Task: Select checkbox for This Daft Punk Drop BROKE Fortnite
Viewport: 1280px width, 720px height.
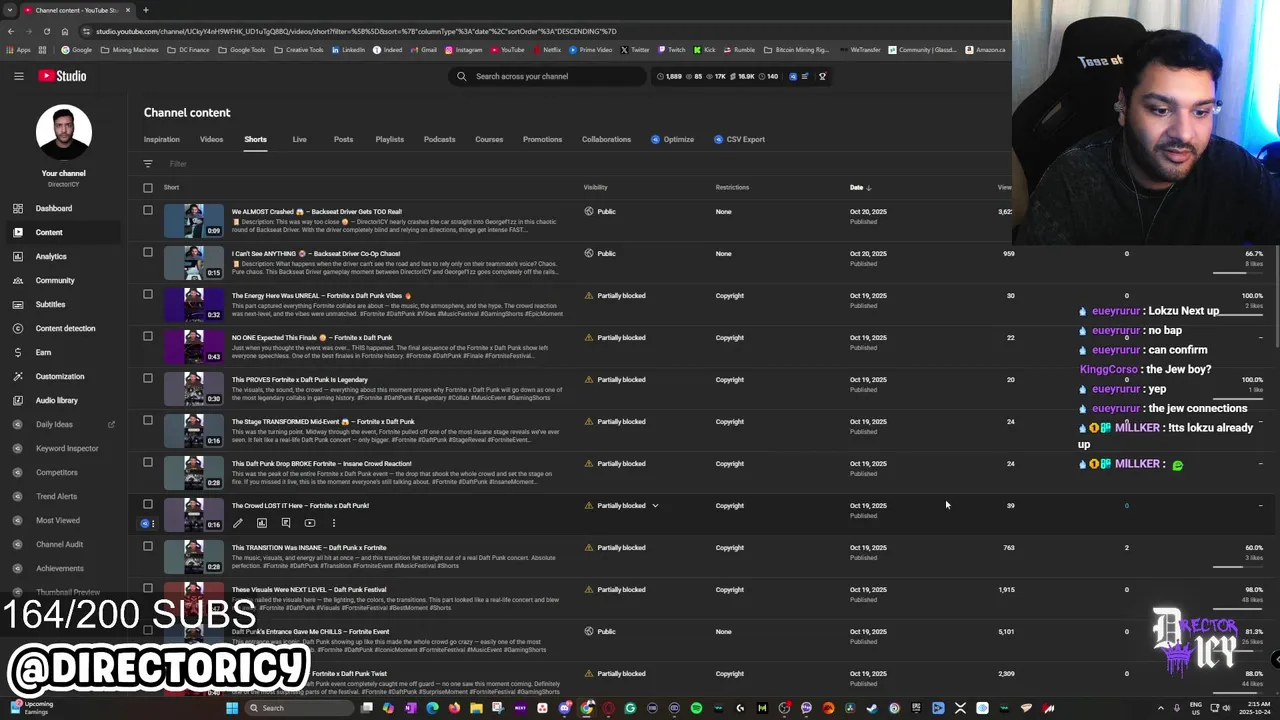Action: (x=148, y=462)
